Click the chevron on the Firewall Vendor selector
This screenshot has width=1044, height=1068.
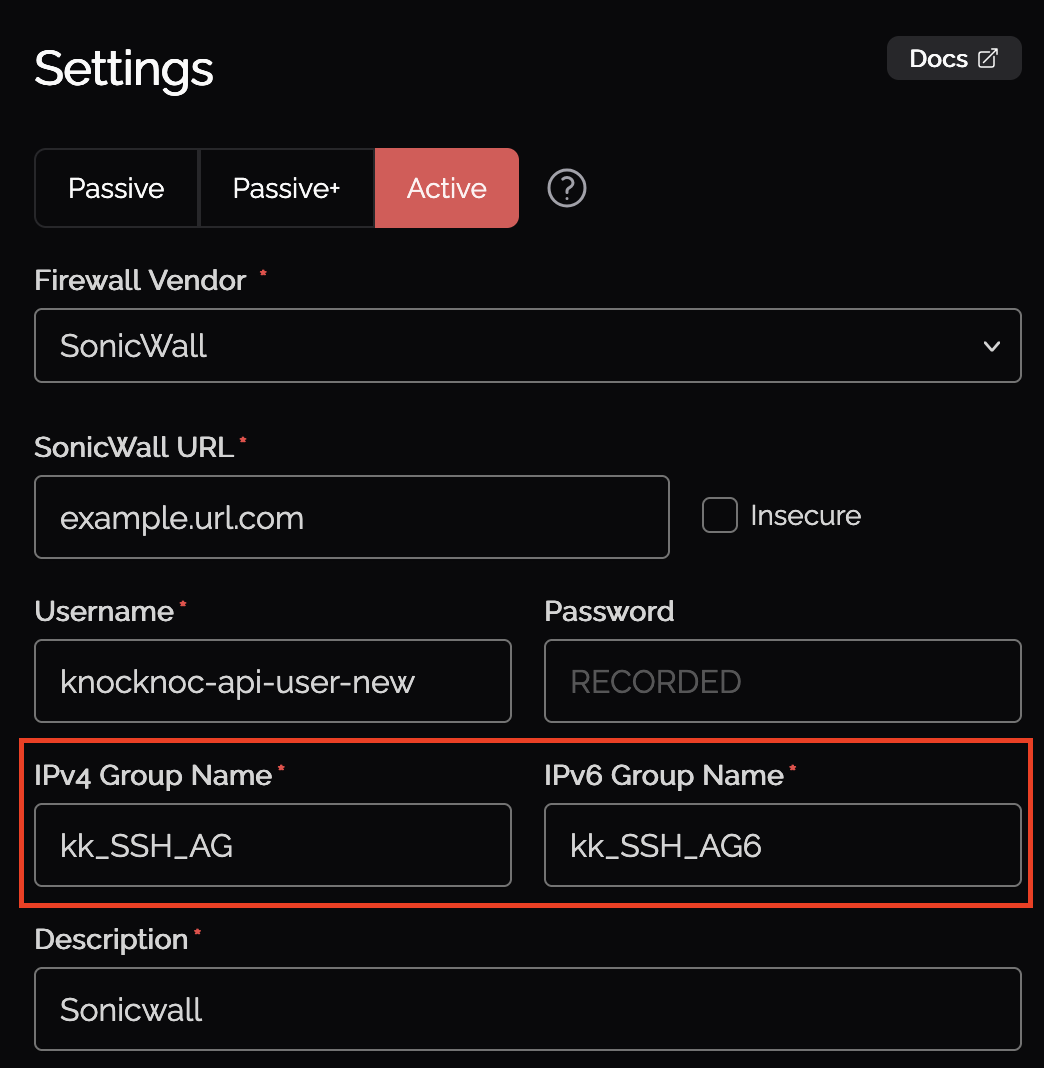tap(991, 345)
